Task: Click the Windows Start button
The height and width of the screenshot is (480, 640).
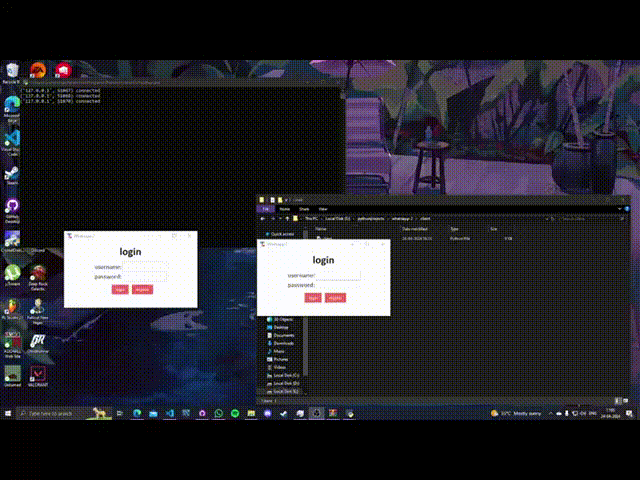Action: (8, 413)
